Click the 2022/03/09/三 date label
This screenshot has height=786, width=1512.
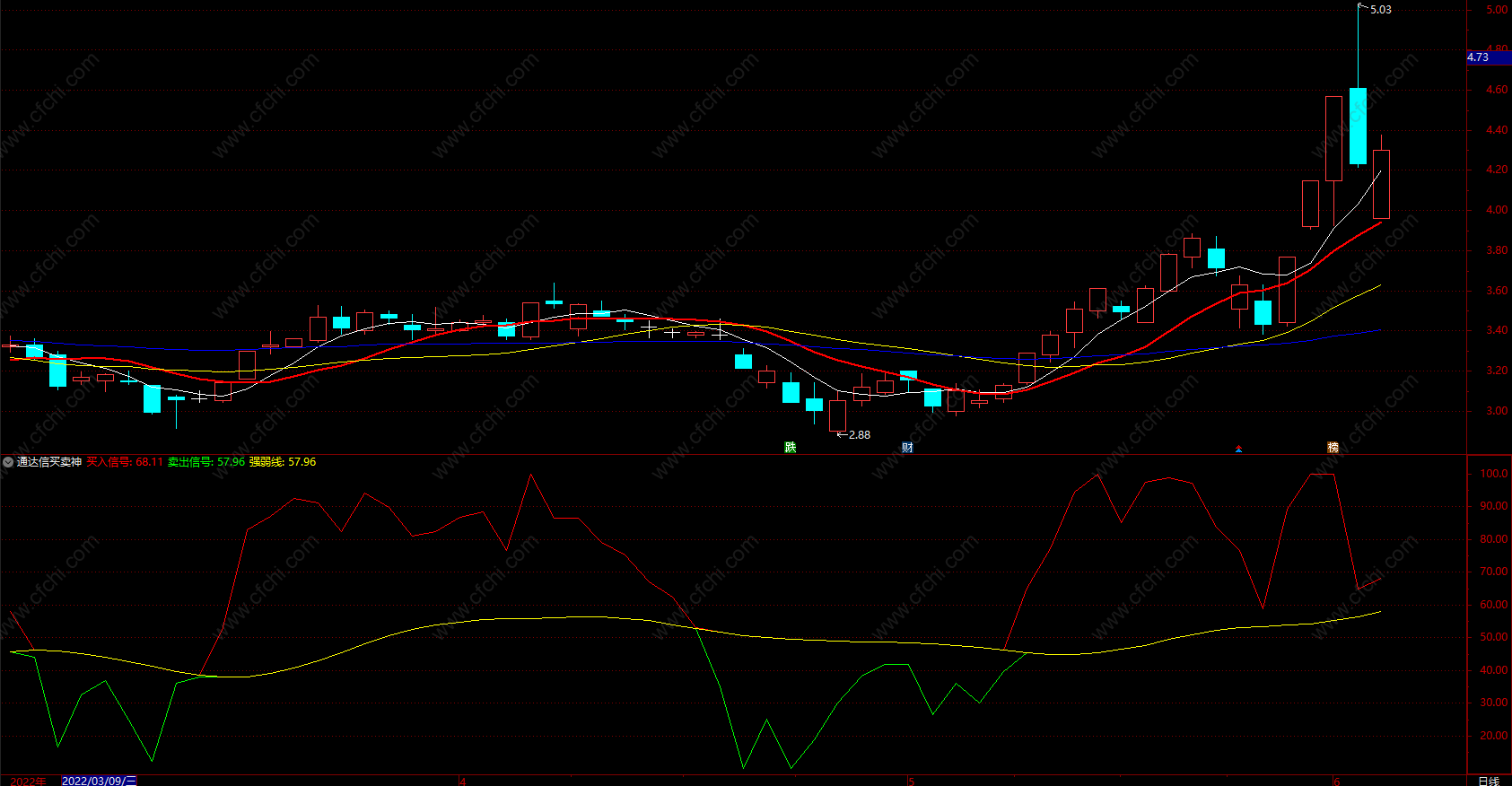99,781
